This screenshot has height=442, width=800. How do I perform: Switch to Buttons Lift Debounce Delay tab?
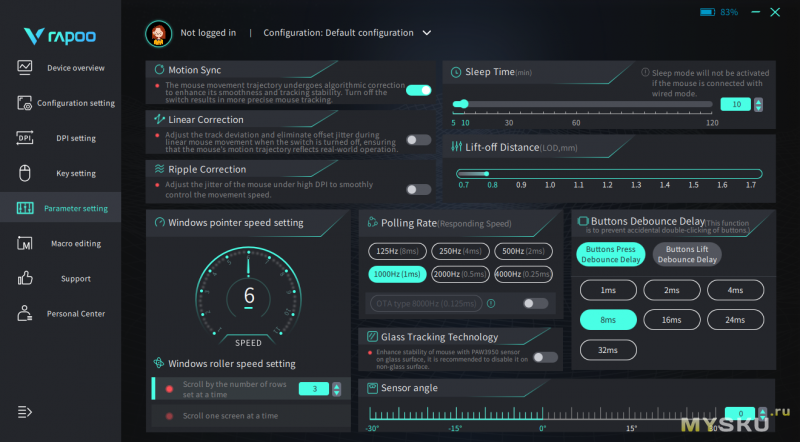(686, 254)
